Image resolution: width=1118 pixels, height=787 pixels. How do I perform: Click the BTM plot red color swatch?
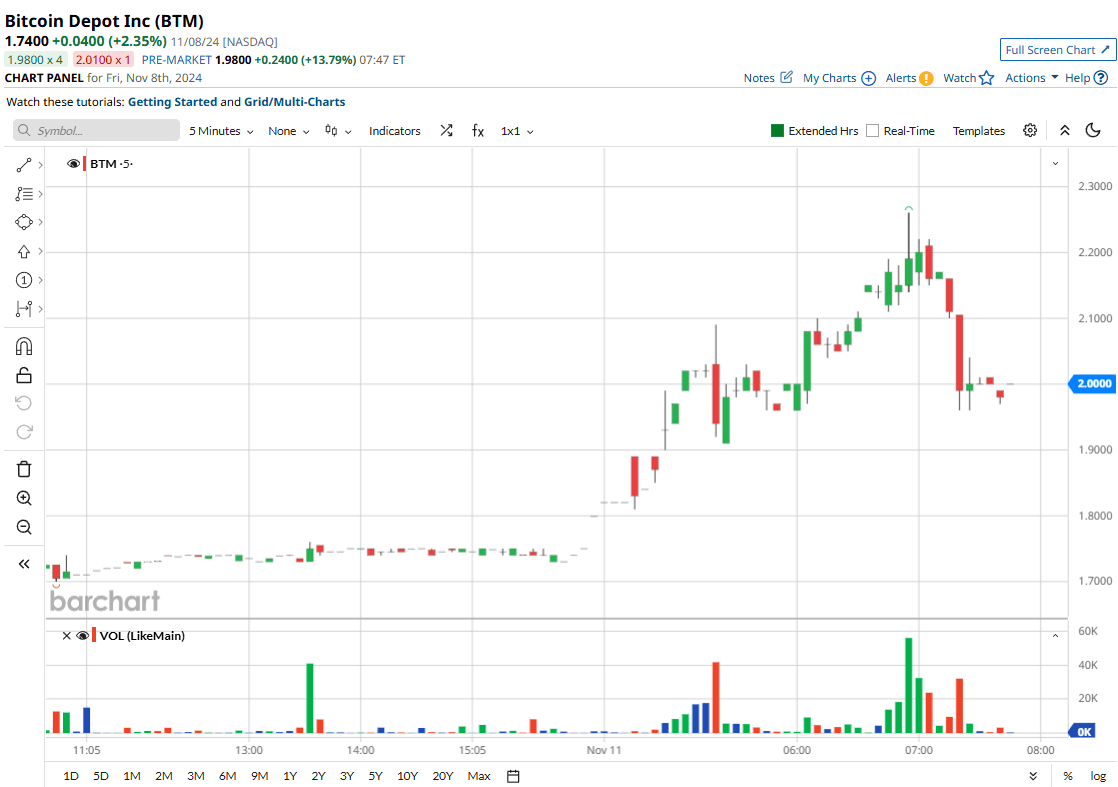(x=84, y=164)
